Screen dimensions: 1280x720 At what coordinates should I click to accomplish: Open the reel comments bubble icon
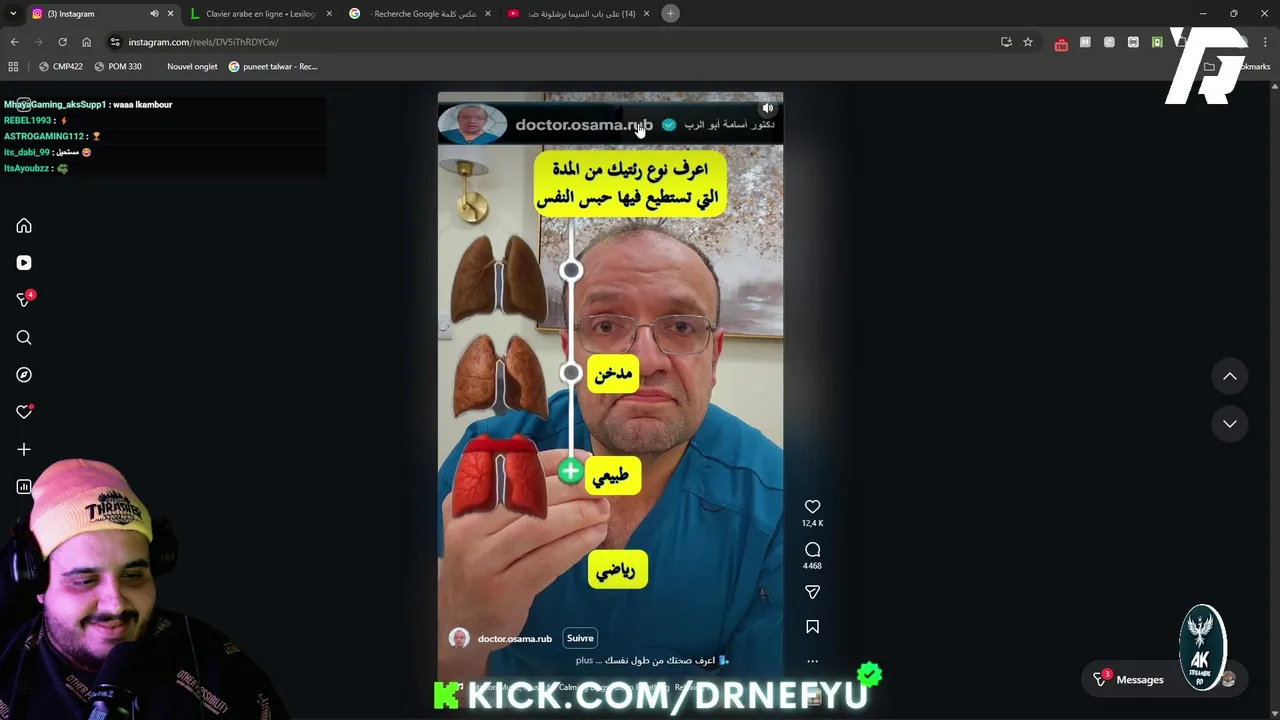click(812, 550)
